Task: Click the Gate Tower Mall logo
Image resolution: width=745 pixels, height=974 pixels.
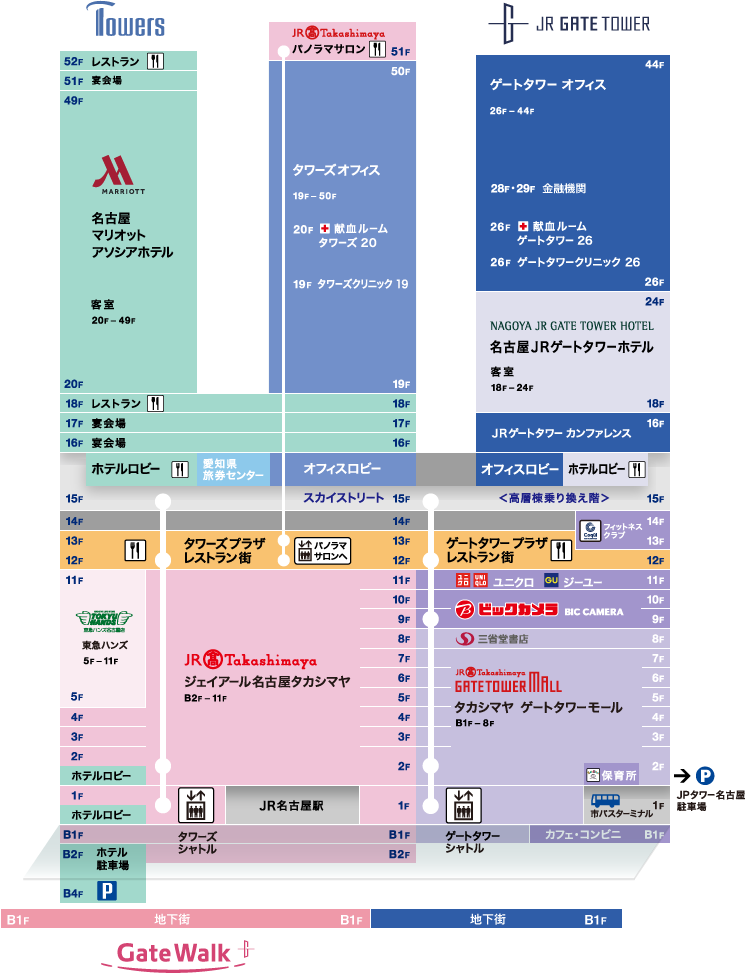Action: tap(508, 681)
